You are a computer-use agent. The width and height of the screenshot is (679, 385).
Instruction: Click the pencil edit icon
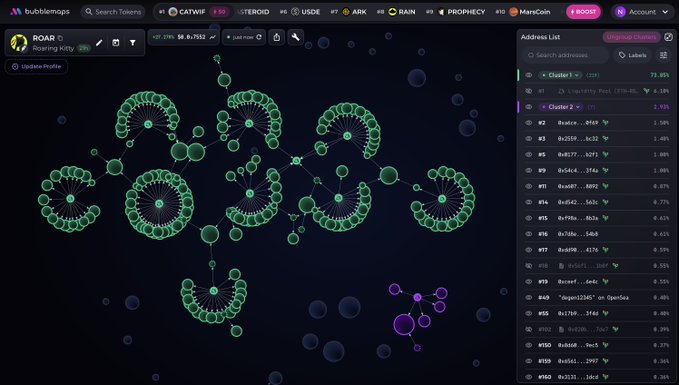(99, 42)
